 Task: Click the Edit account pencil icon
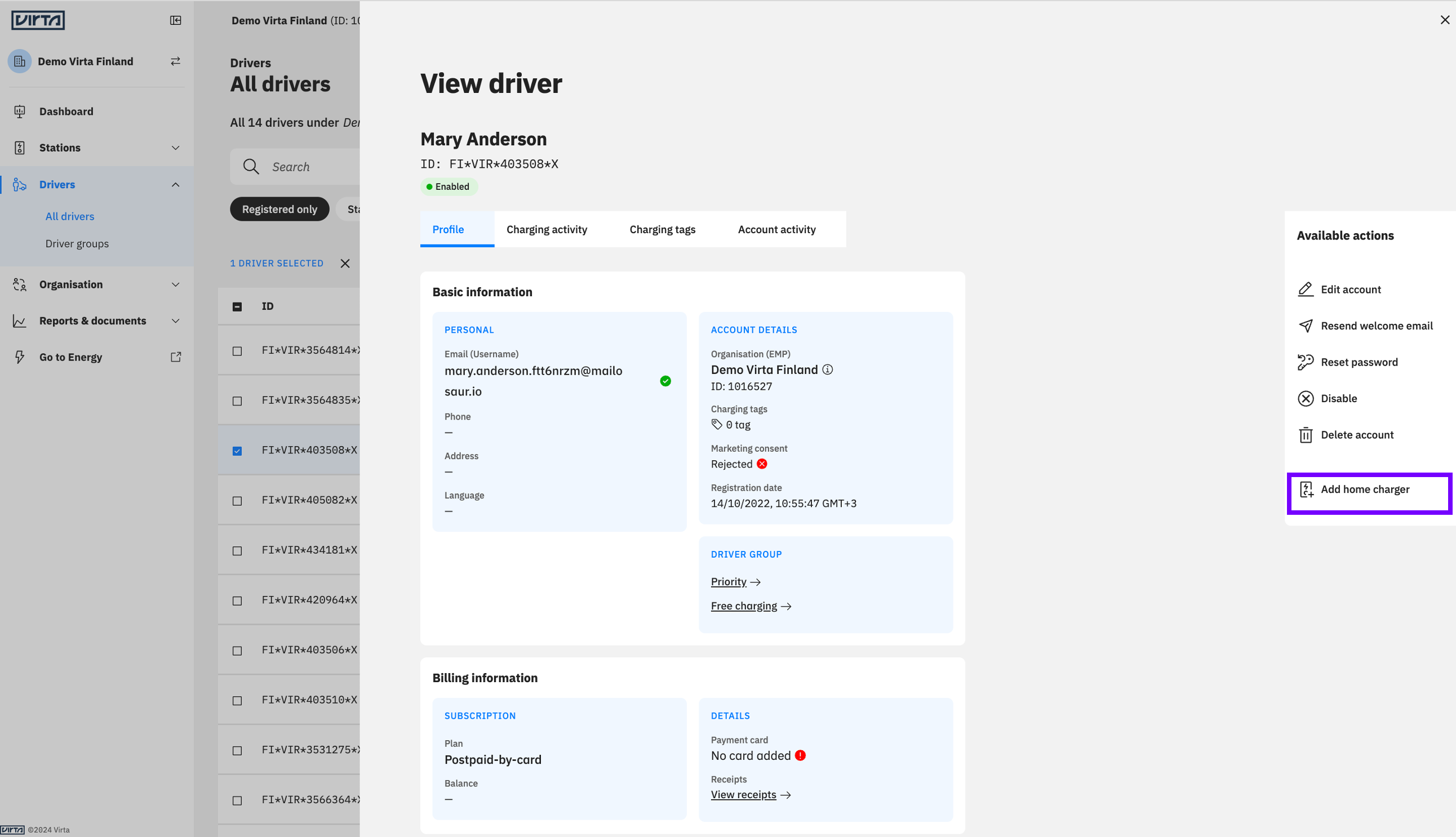point(1306,289)
